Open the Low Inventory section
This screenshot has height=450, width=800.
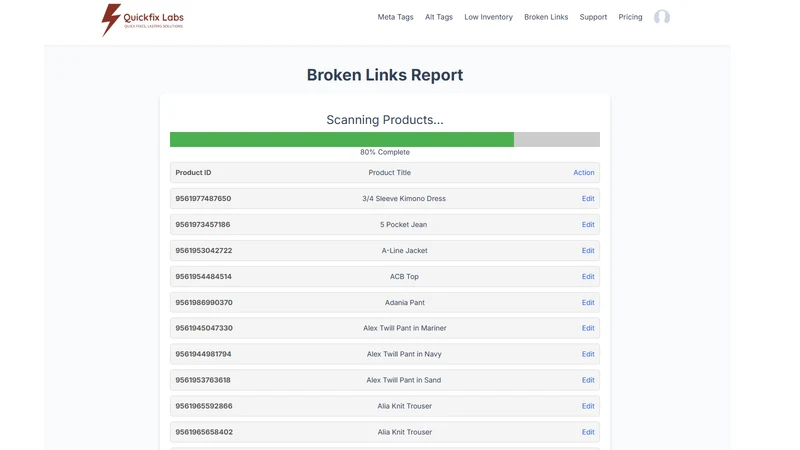coord(488,17)
